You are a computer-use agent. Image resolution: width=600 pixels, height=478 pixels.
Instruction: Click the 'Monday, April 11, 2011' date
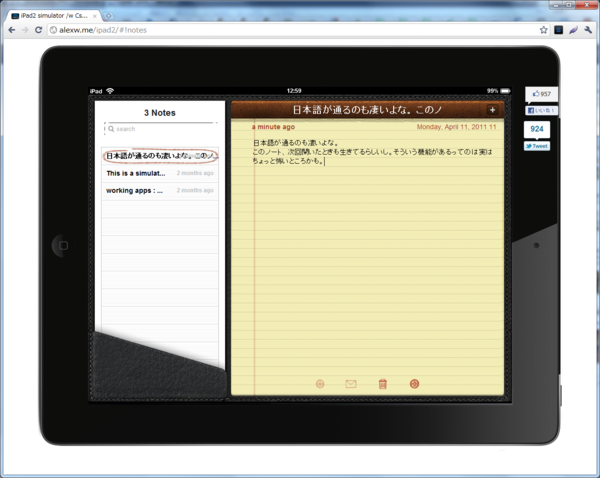(457, 127)
